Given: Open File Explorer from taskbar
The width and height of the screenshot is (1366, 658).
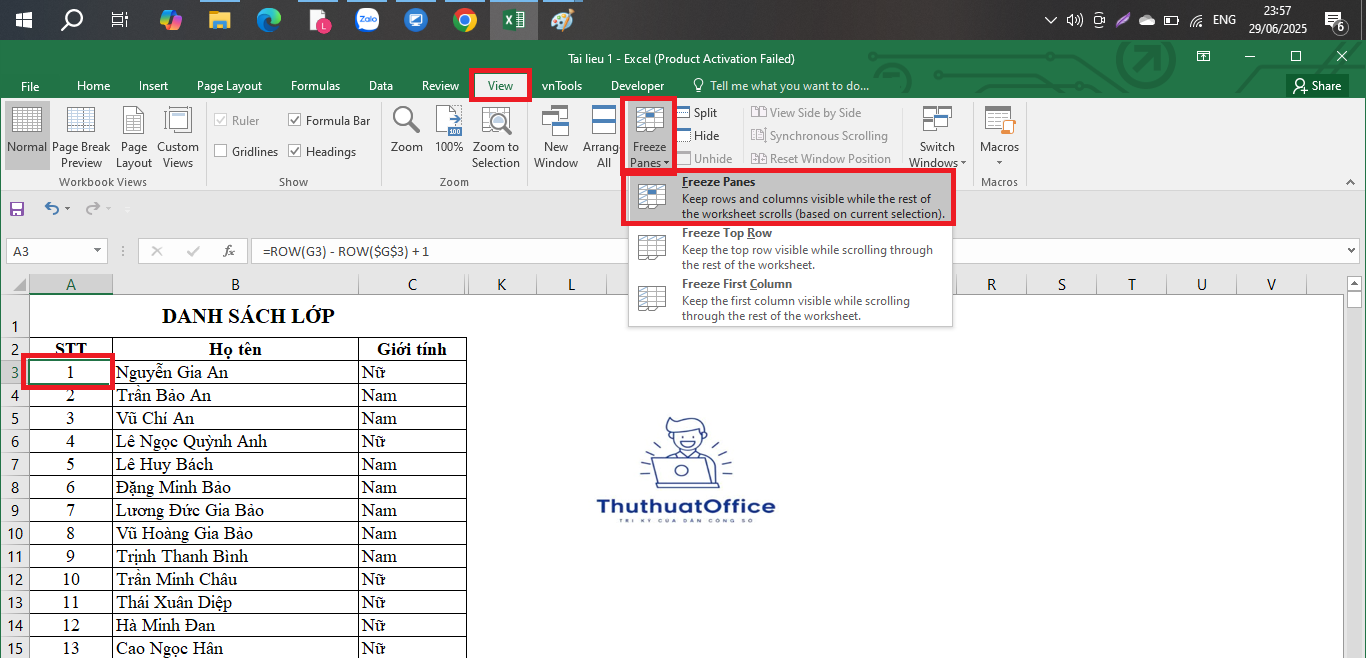Looking at the screenshot, I should point(219,19).
